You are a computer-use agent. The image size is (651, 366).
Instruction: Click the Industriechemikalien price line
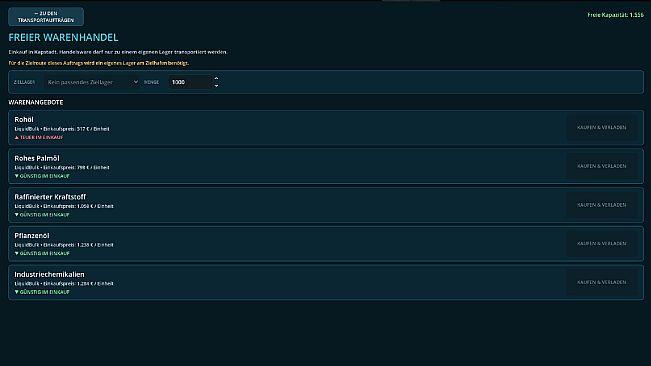64,284
